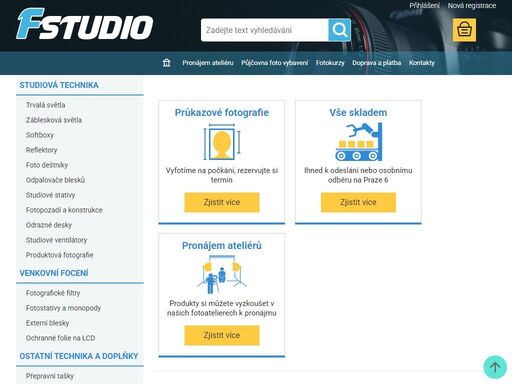Click Zjistit více under Průkazové fotografie
Viewport: 512px width, 384px height.
tap(222, 202)
